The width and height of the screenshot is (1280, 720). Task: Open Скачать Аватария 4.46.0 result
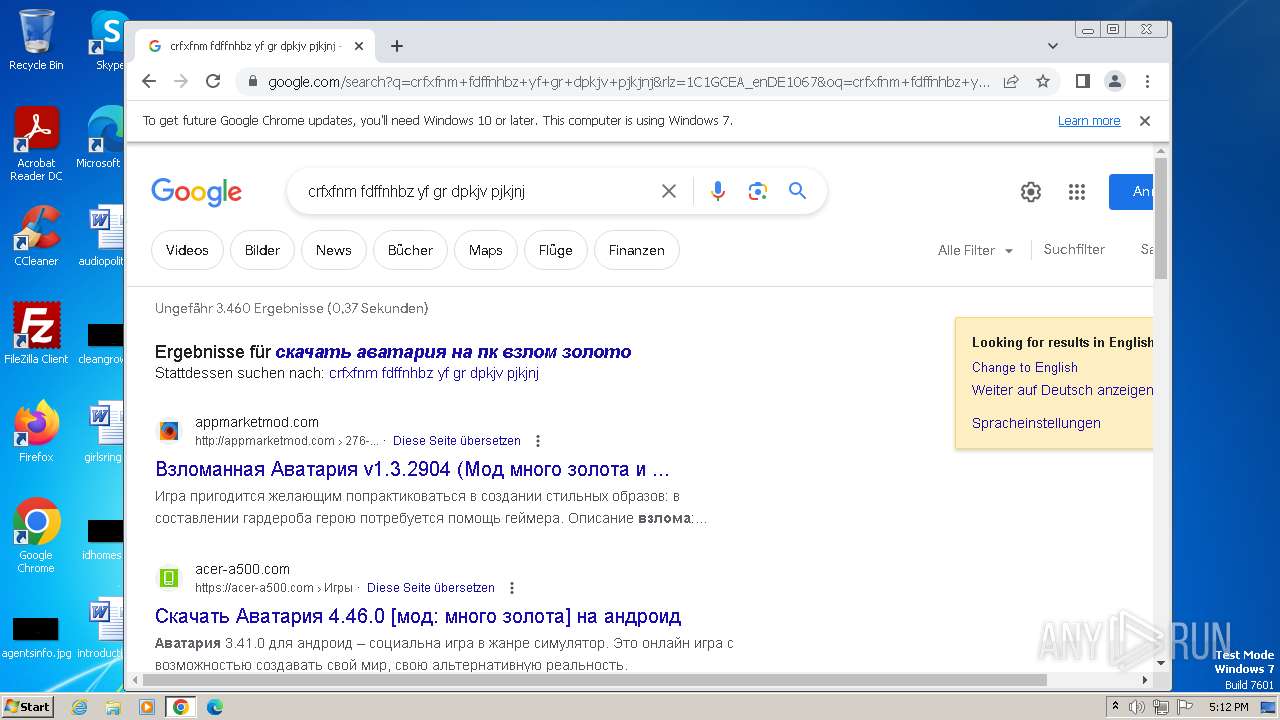418,616
